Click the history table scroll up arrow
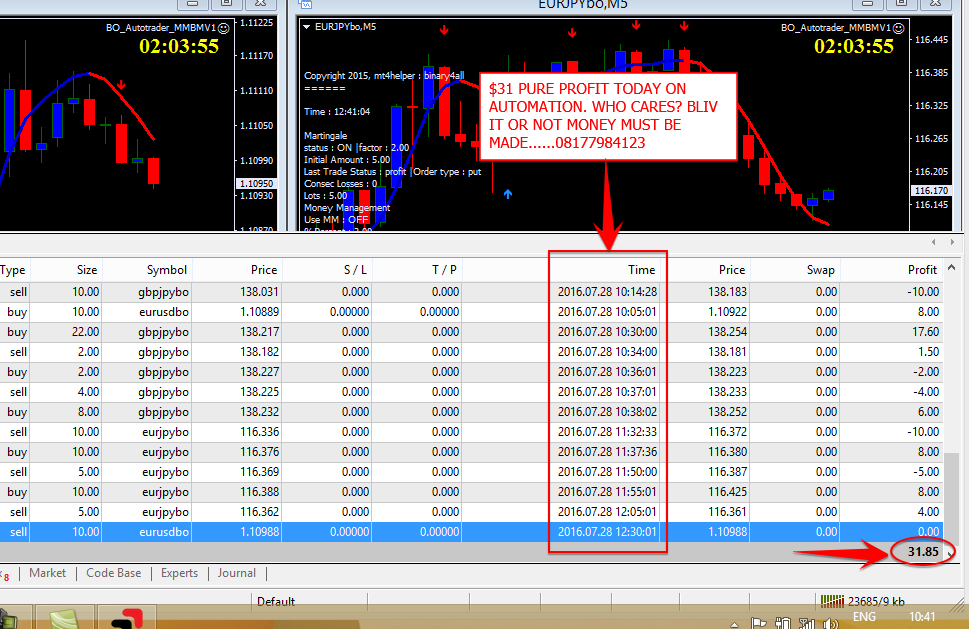This screenshot has height=629, width=969. coord(952,268)
